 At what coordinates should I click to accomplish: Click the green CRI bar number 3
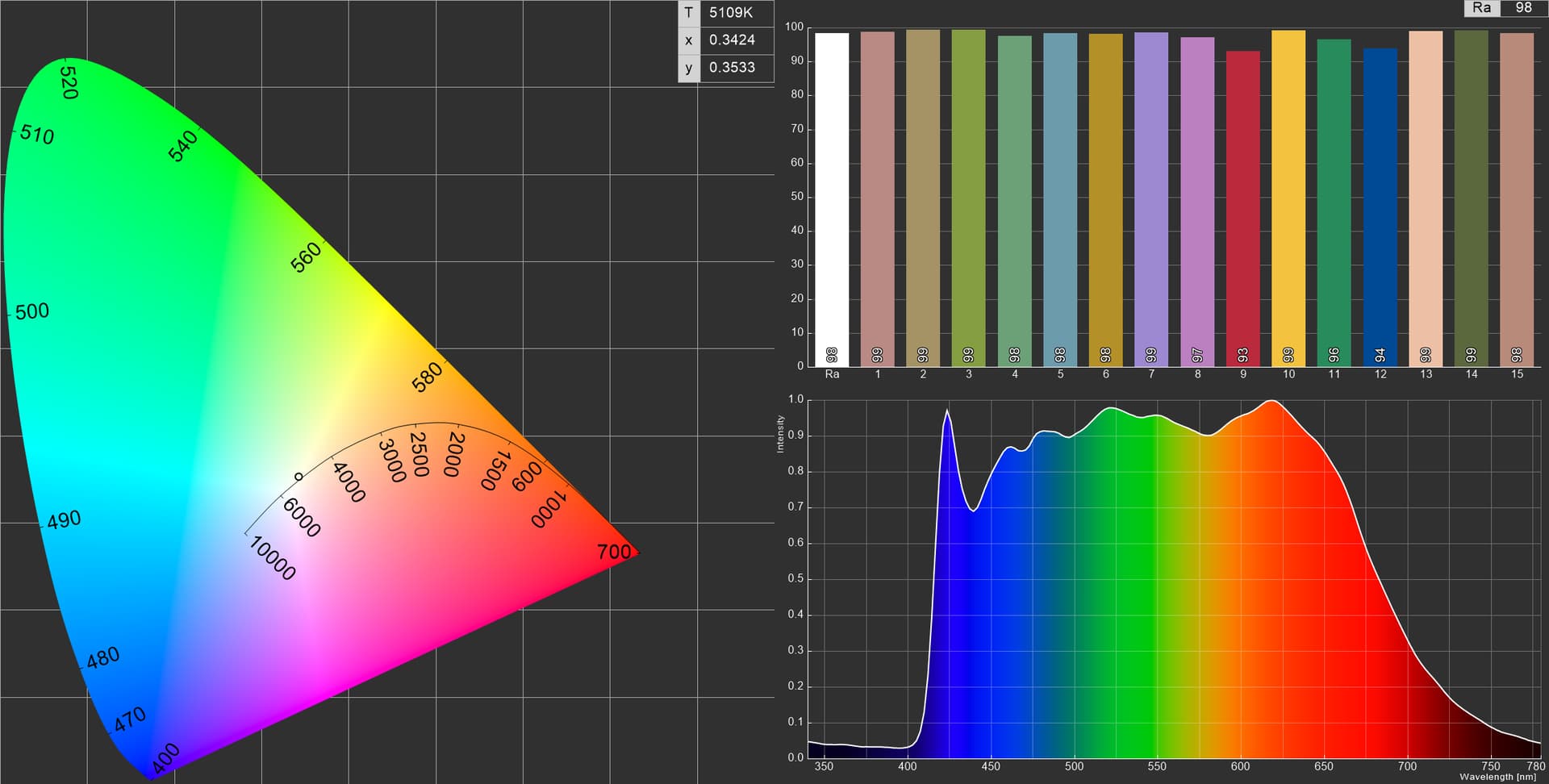[x=968, y=198]
